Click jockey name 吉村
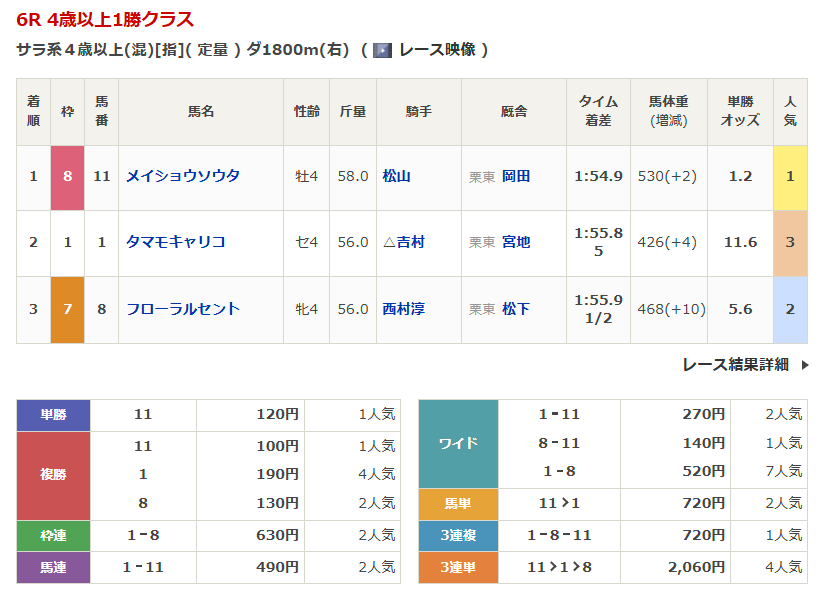823x594 pixels. pyautogui.click(x=410, y=242)
